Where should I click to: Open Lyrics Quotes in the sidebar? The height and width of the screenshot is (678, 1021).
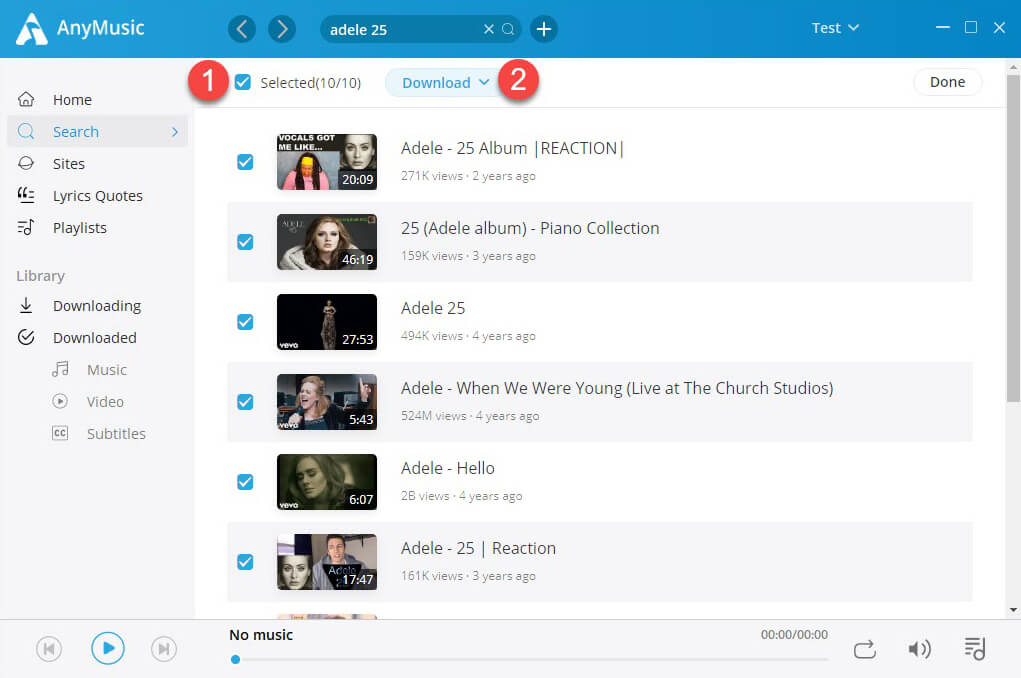98,195
